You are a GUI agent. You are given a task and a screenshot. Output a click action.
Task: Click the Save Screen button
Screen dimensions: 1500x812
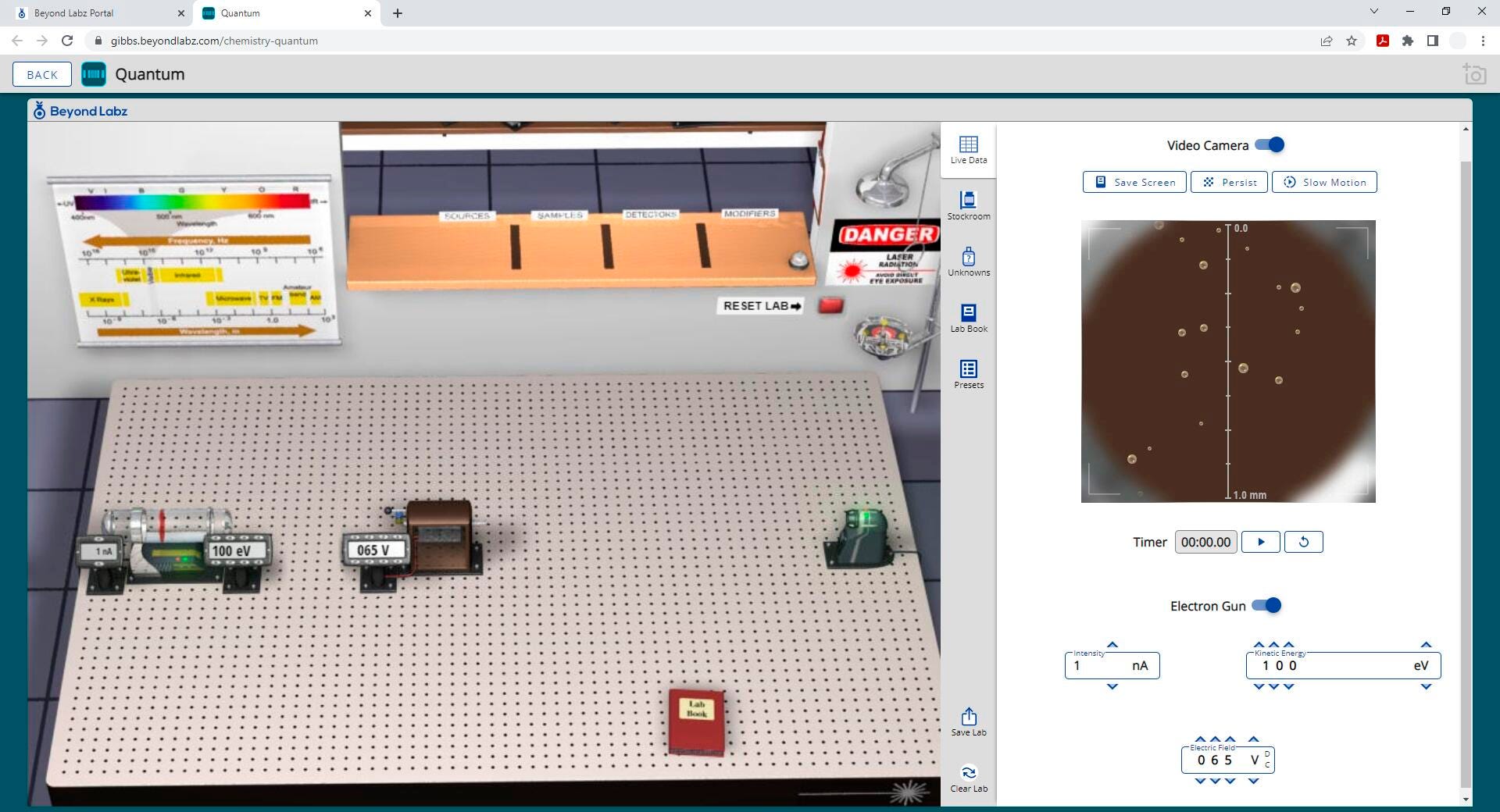(x=1134, y=182)
